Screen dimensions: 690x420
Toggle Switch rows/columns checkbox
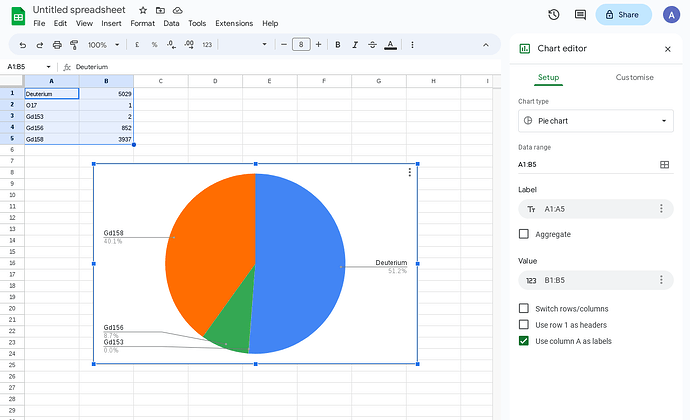point(524,308)
